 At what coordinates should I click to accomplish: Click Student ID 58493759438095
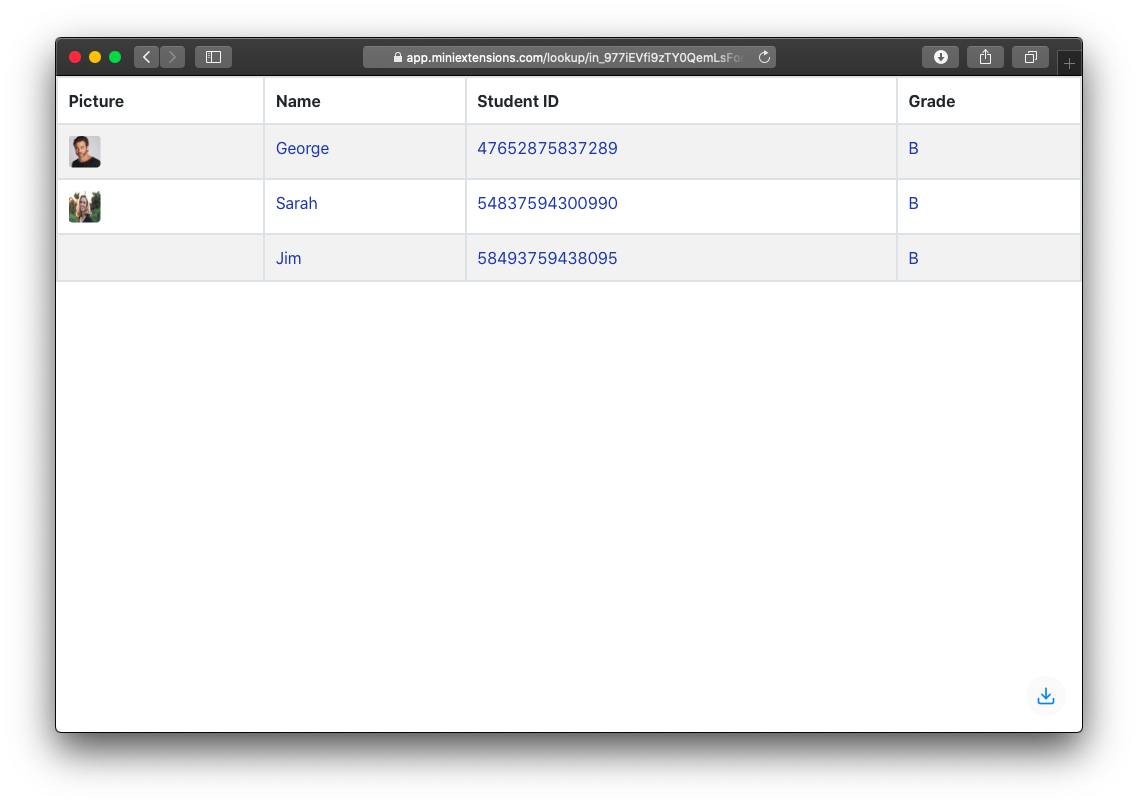547,259
